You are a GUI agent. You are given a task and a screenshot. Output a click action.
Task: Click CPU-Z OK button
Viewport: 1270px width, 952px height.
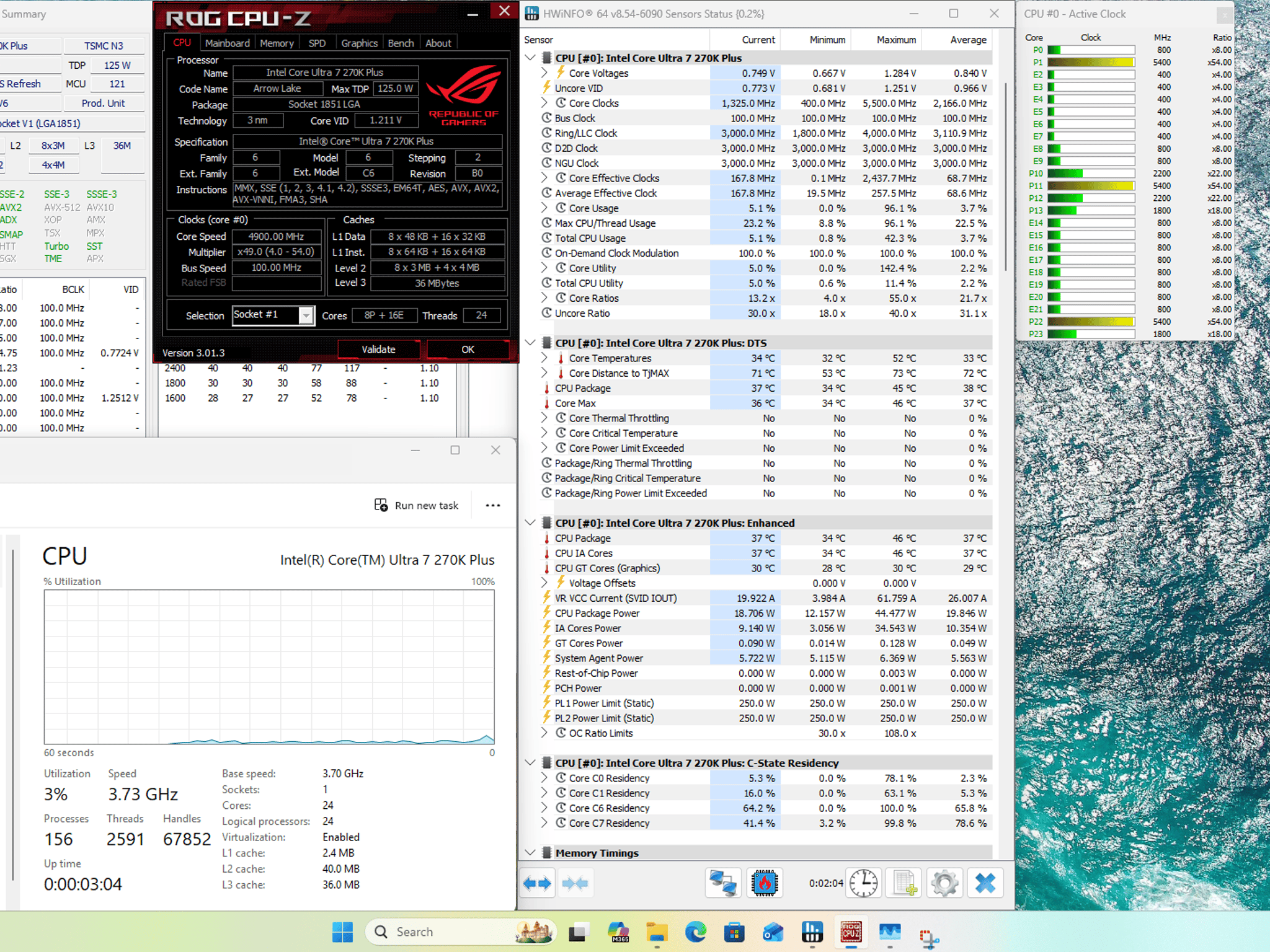pyautogui.click(x=468, y=350)
